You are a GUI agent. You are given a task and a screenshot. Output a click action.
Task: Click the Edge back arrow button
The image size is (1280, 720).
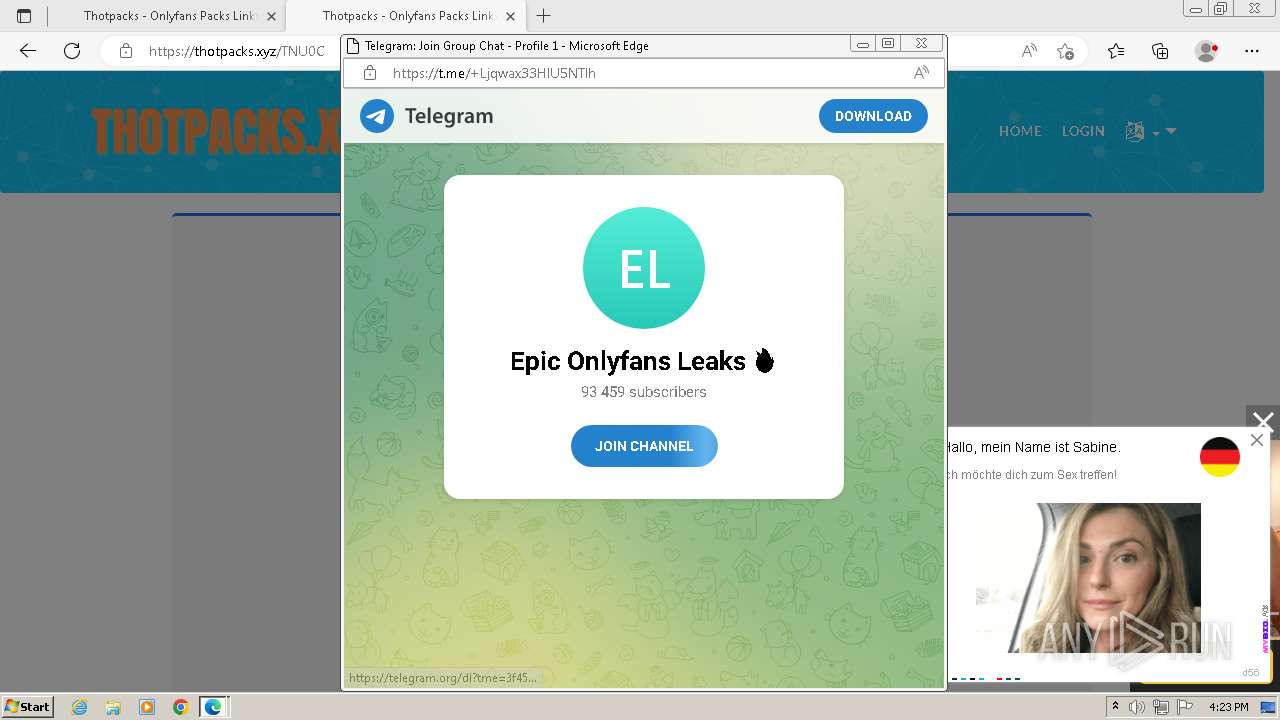28,51
